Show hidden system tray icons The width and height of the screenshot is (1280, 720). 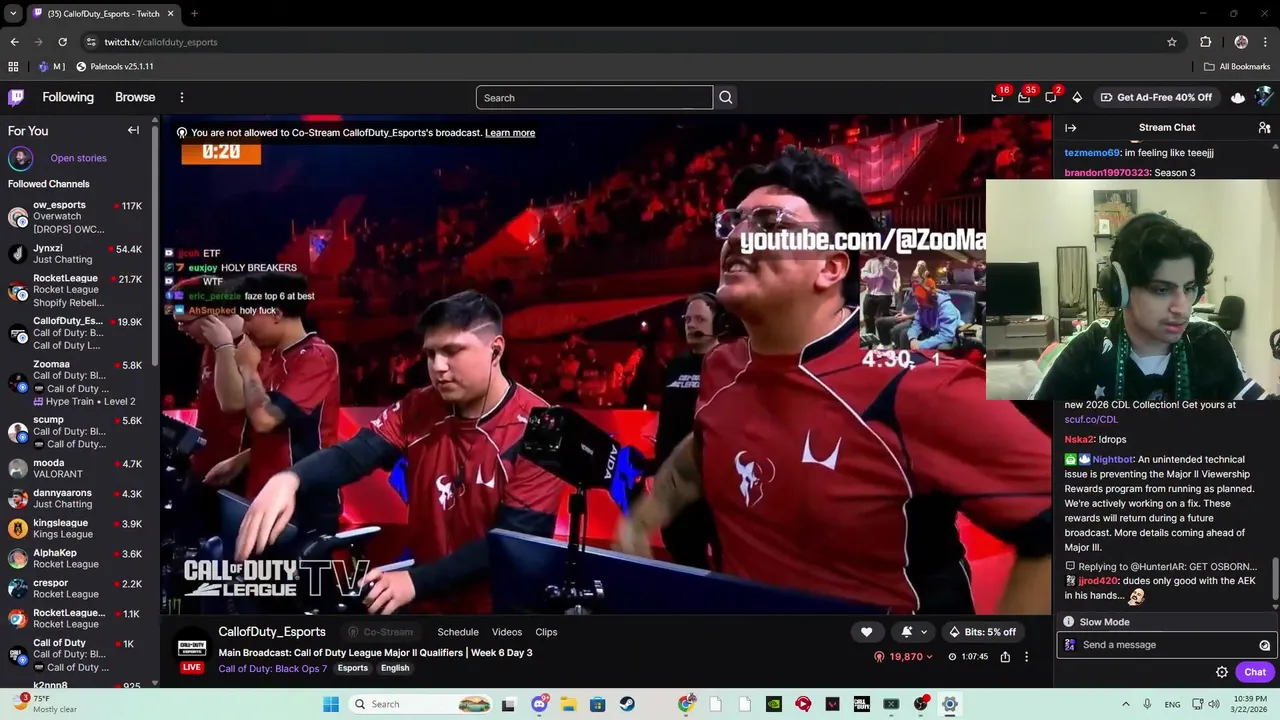tap(1126, 704)
